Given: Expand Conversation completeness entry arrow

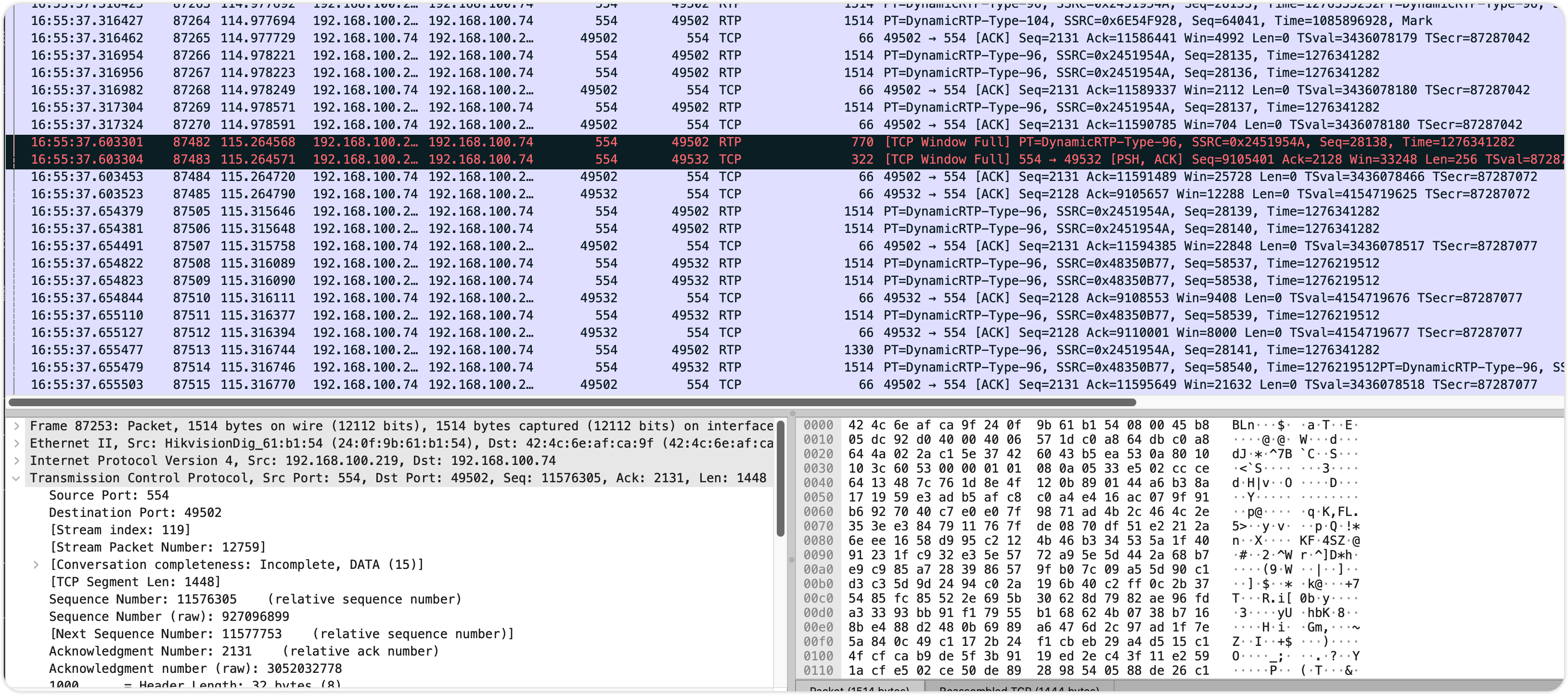Looking at the screenshot, I should 36,565.
